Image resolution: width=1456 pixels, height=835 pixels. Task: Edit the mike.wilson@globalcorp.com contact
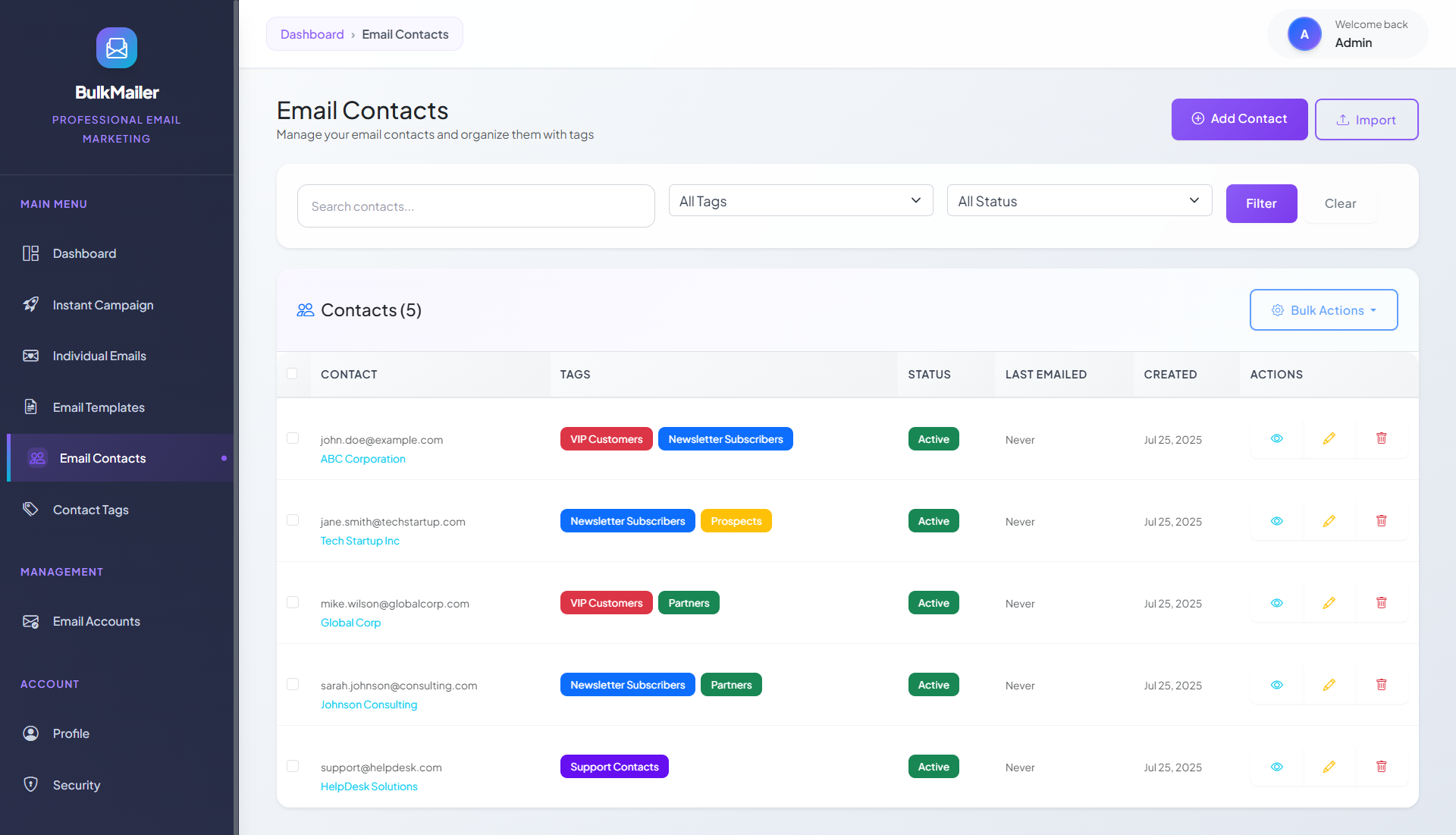pos(1329,603)
